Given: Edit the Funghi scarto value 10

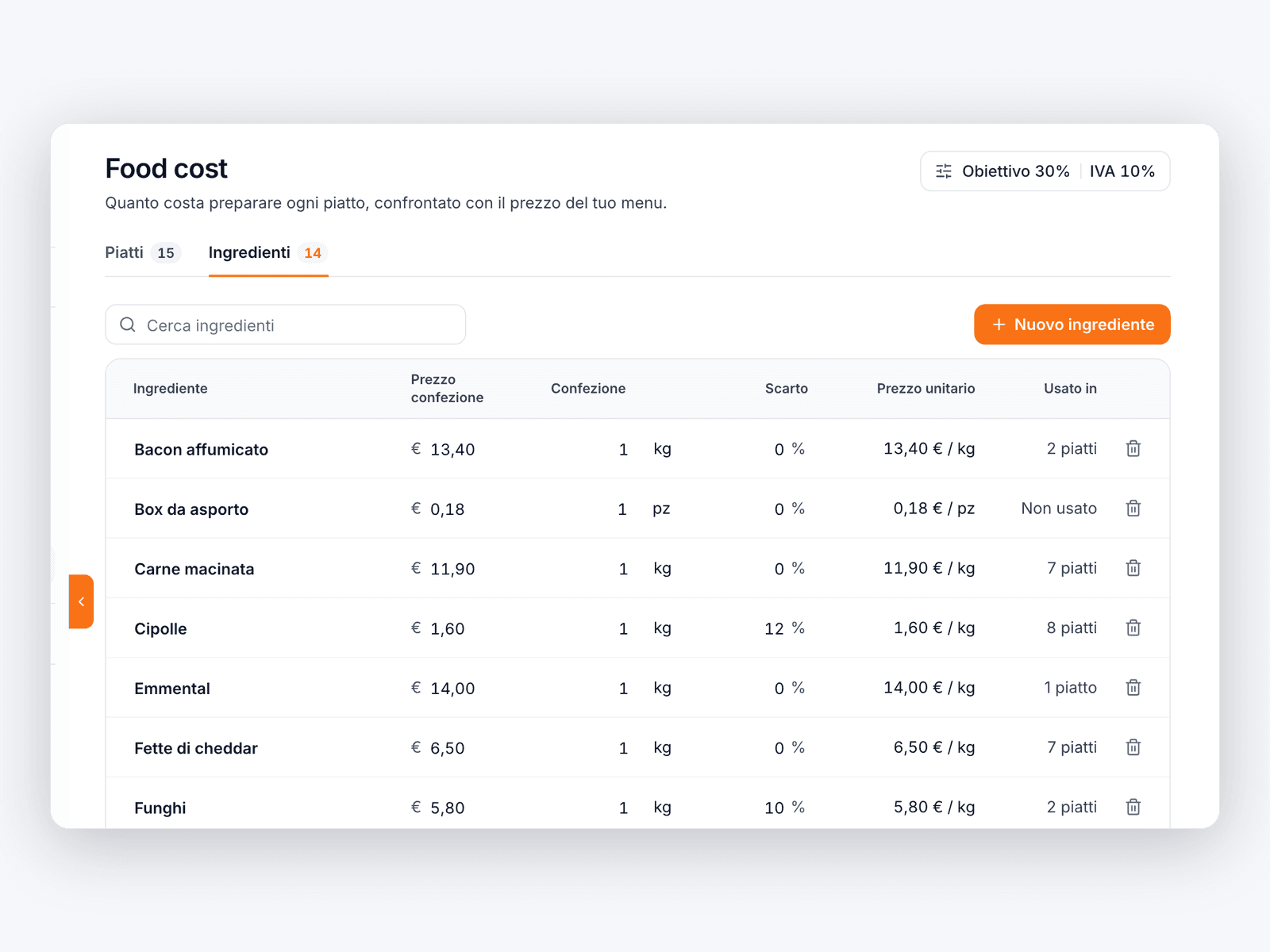Looking at the screenshot, I should click(774, 808).
